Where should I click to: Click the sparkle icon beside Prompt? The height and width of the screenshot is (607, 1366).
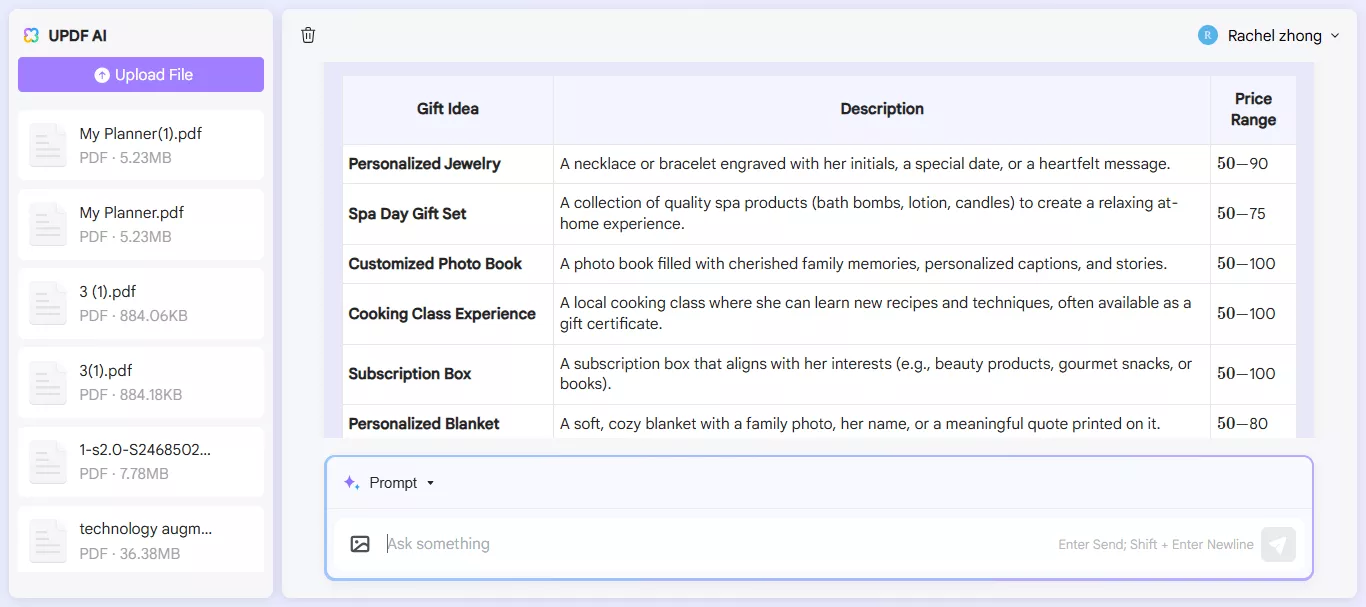coord(351,483)
